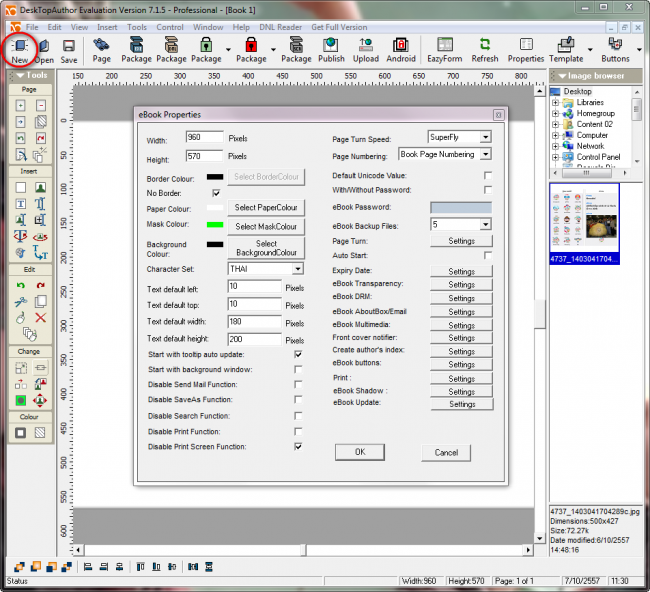Screen dimensions: 650x592
Task: Click the Refresh toolbar icon
Action: (x=485, y=46)
